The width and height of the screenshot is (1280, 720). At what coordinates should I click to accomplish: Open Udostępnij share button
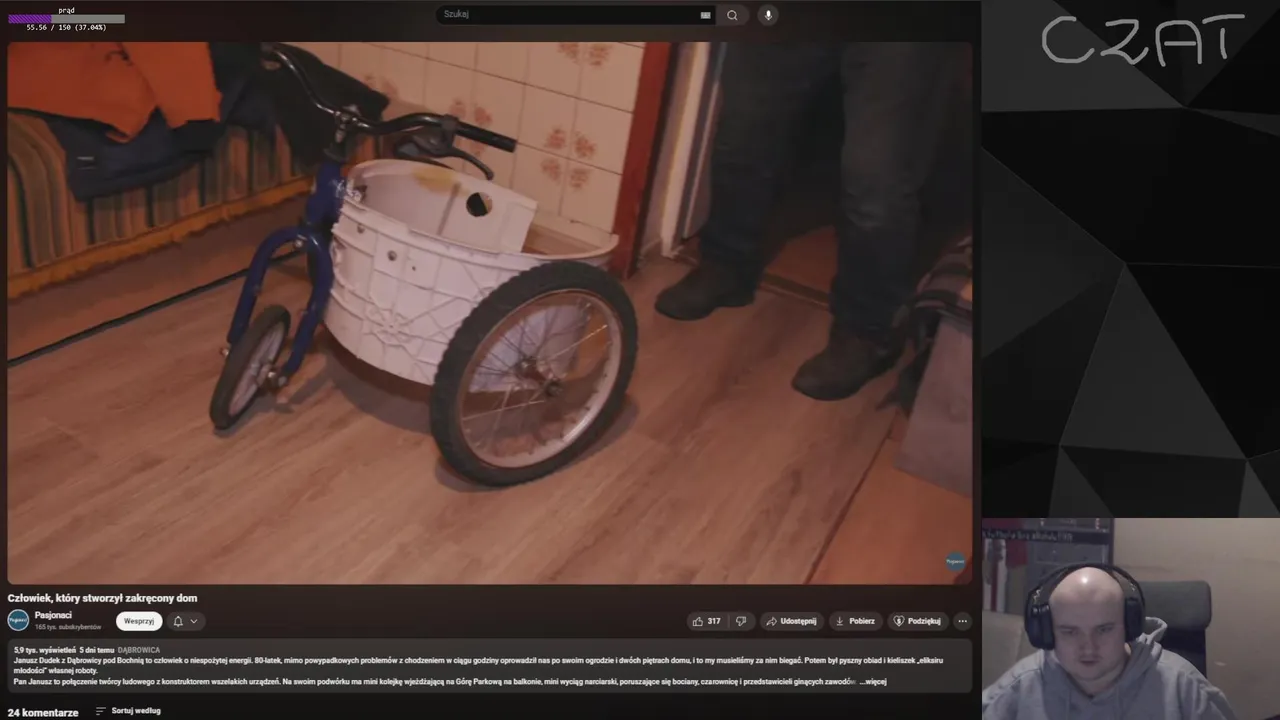tap(791, 621)
